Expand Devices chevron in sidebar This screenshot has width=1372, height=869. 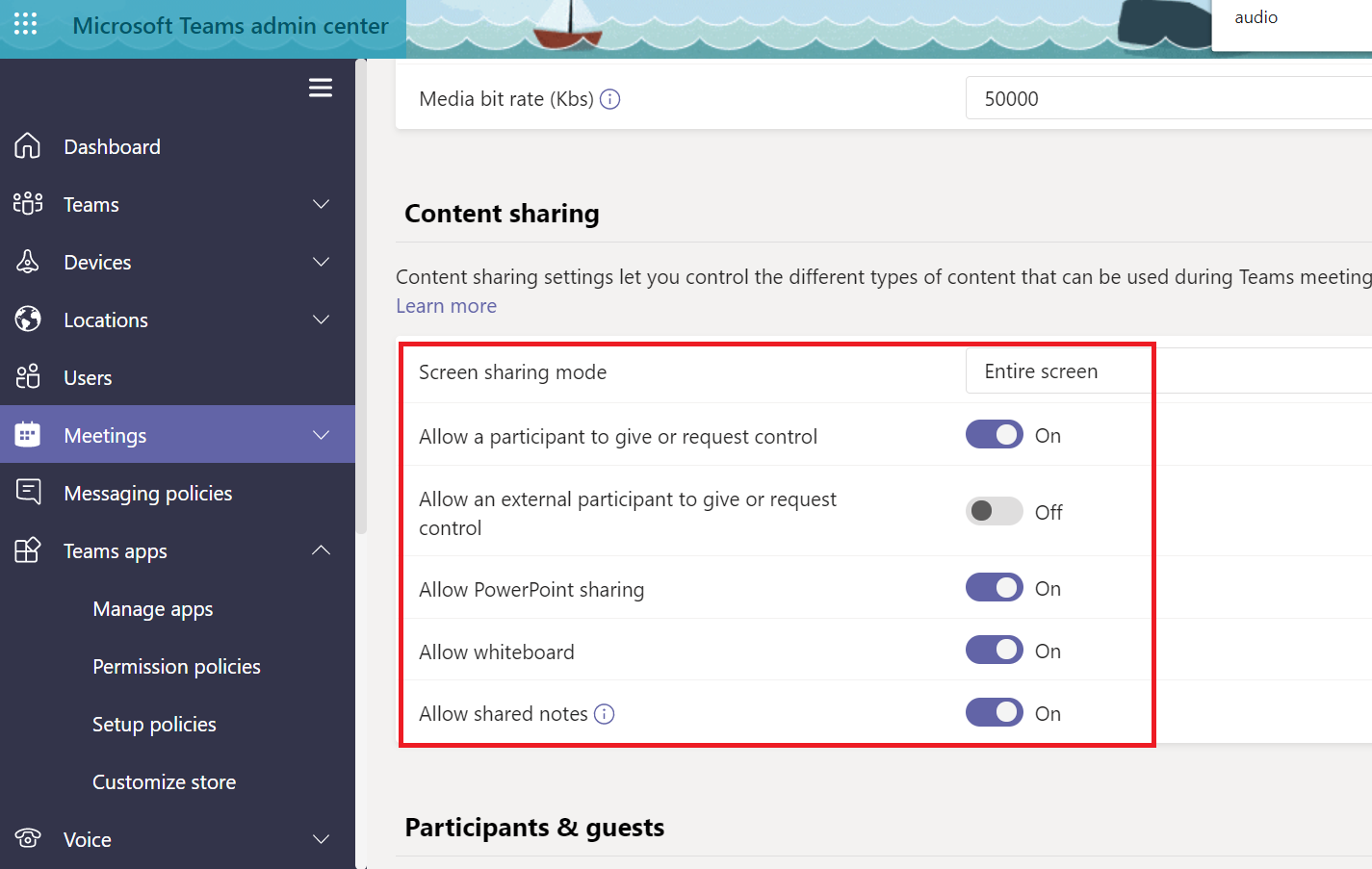coord(322,262)
